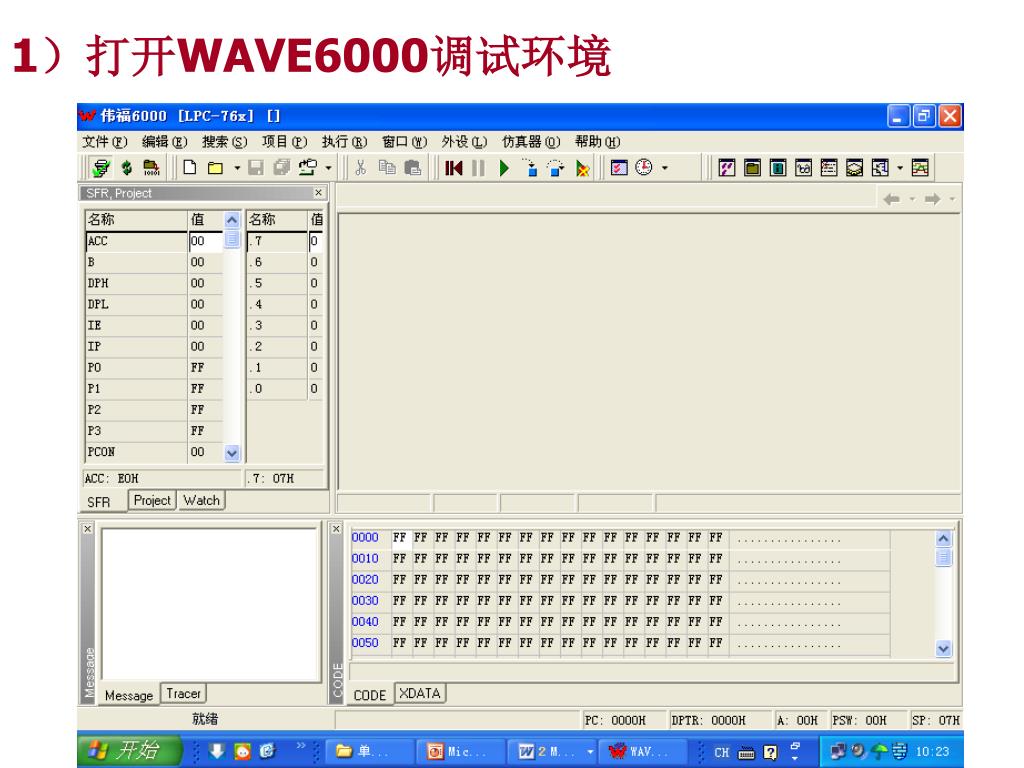Close the SFR, Project panel
The width and height of the screenshot is (1024, 768).
[x=318, y=193]
